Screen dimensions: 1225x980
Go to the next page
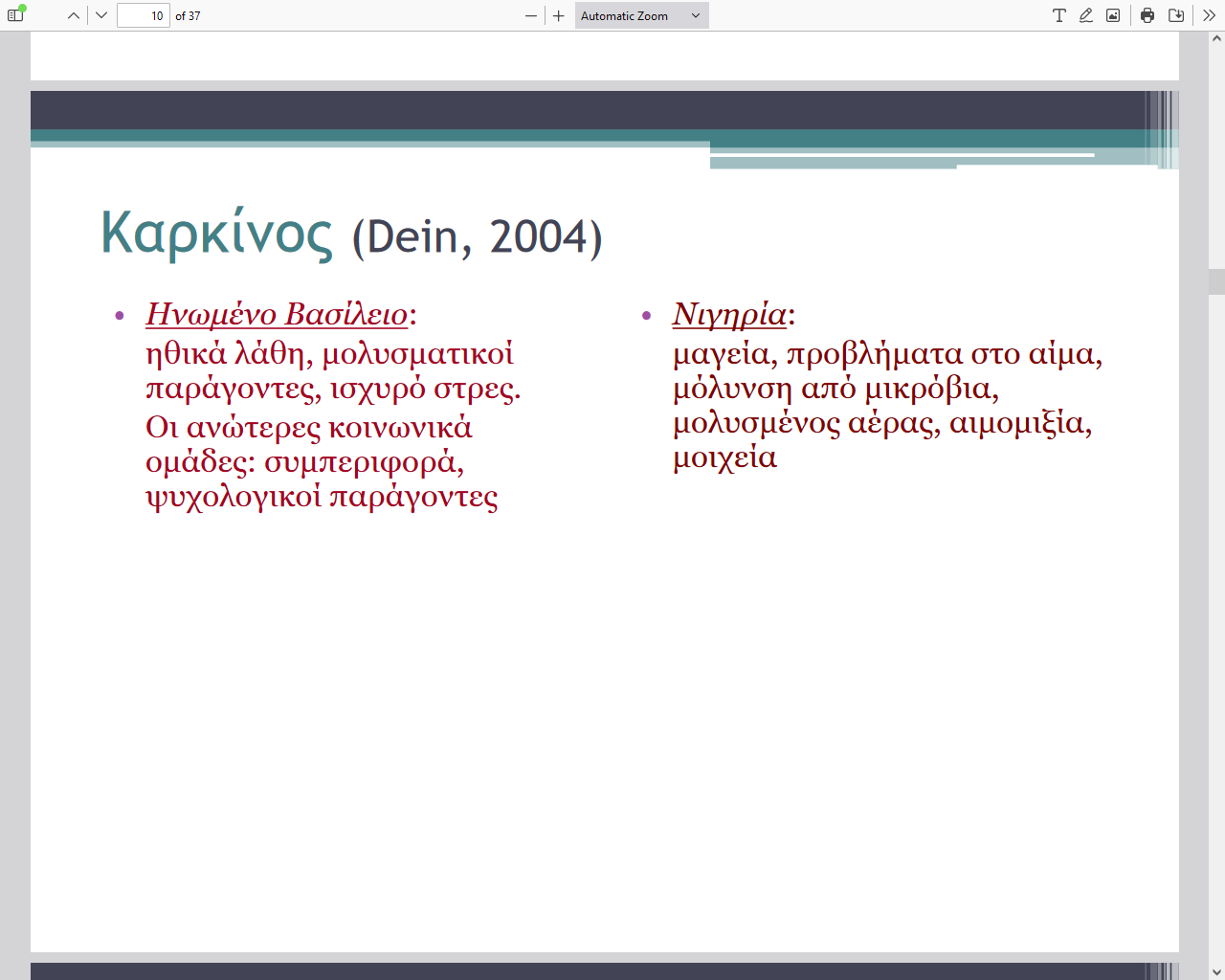pyautogui.click(x=101, y=15)
